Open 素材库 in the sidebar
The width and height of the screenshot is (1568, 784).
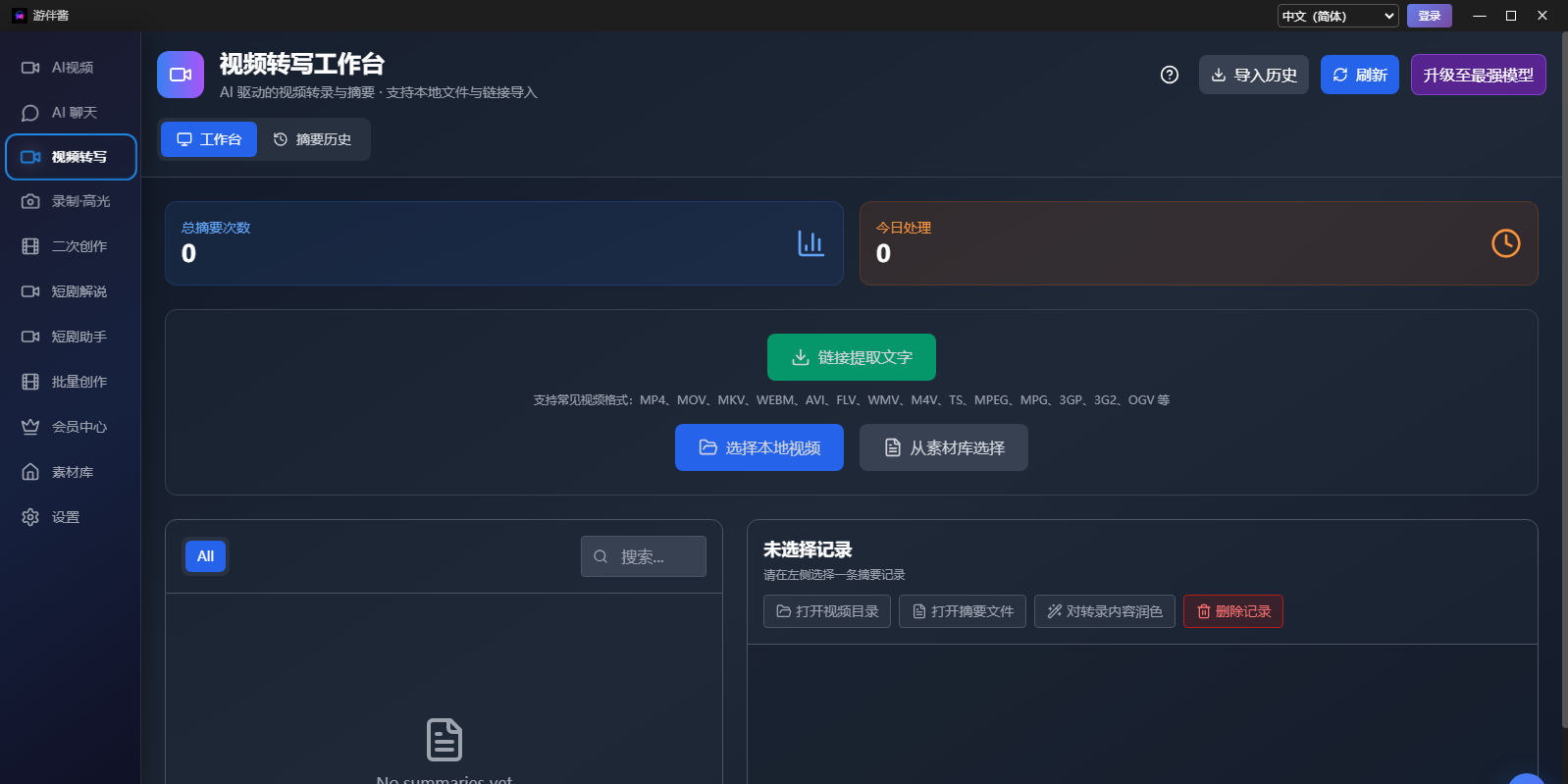(71, 472)
